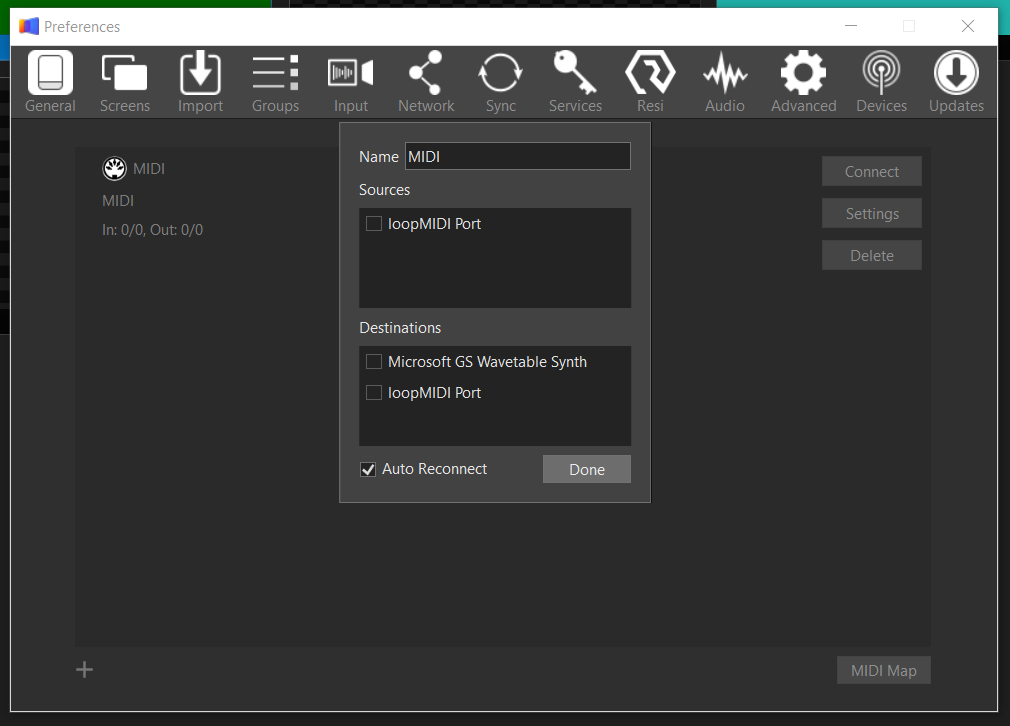Show the Devices preferences tab

881,82
